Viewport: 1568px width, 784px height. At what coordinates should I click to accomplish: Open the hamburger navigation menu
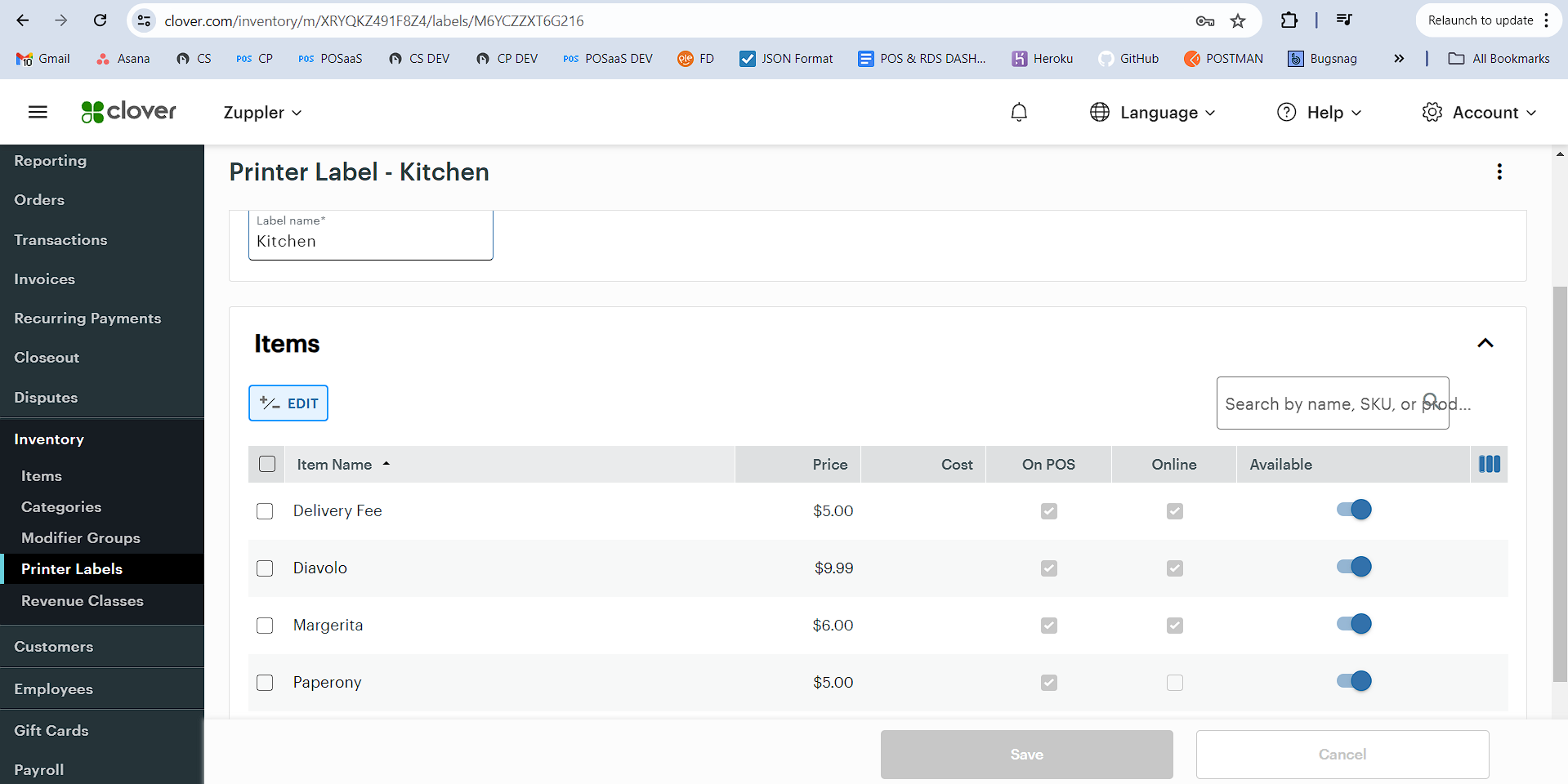click(x=38, y=112)
